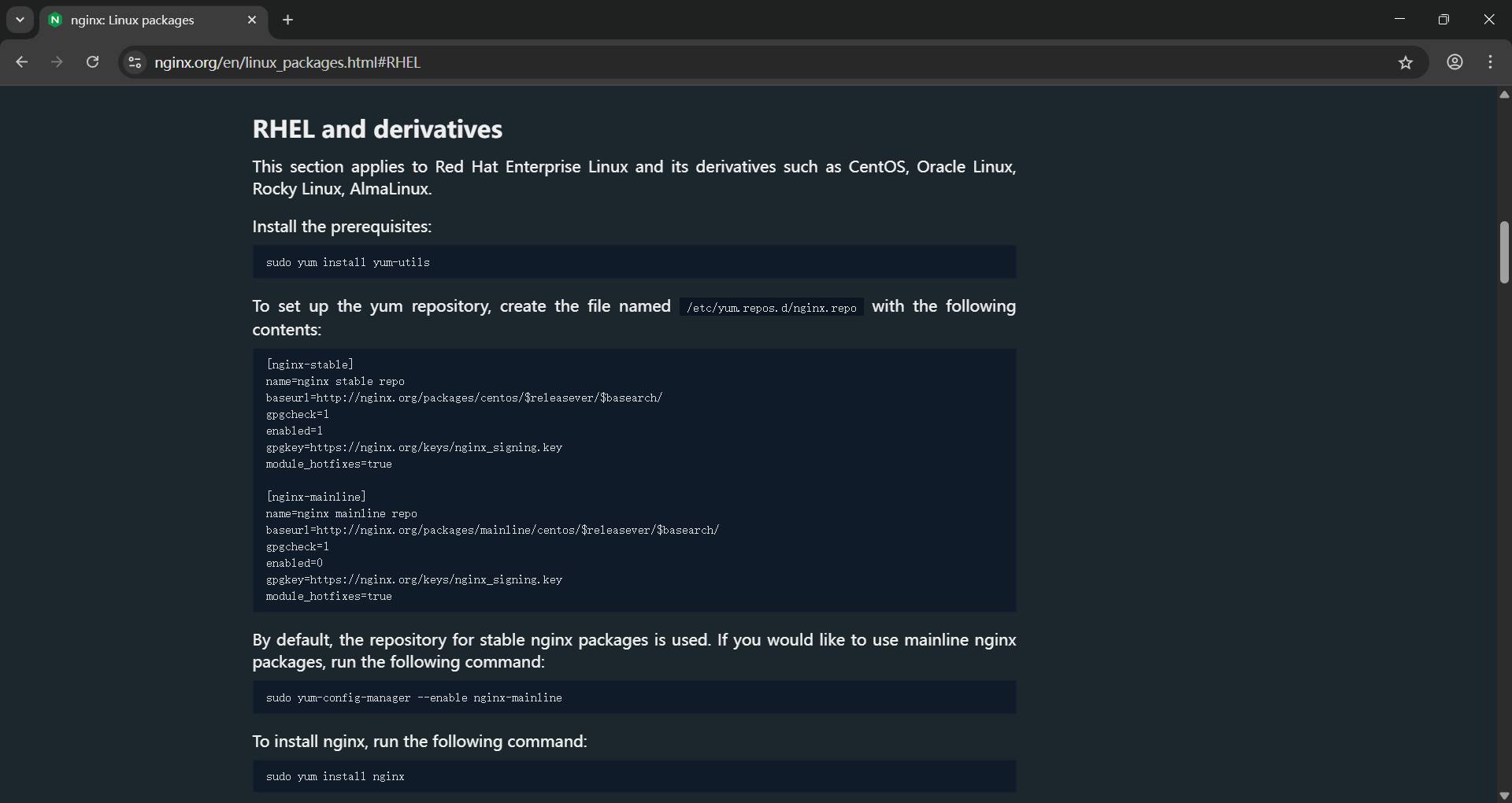Click the '[nginx-stable]' line
Screen dimensions: 1512x803
coord(309,364)
